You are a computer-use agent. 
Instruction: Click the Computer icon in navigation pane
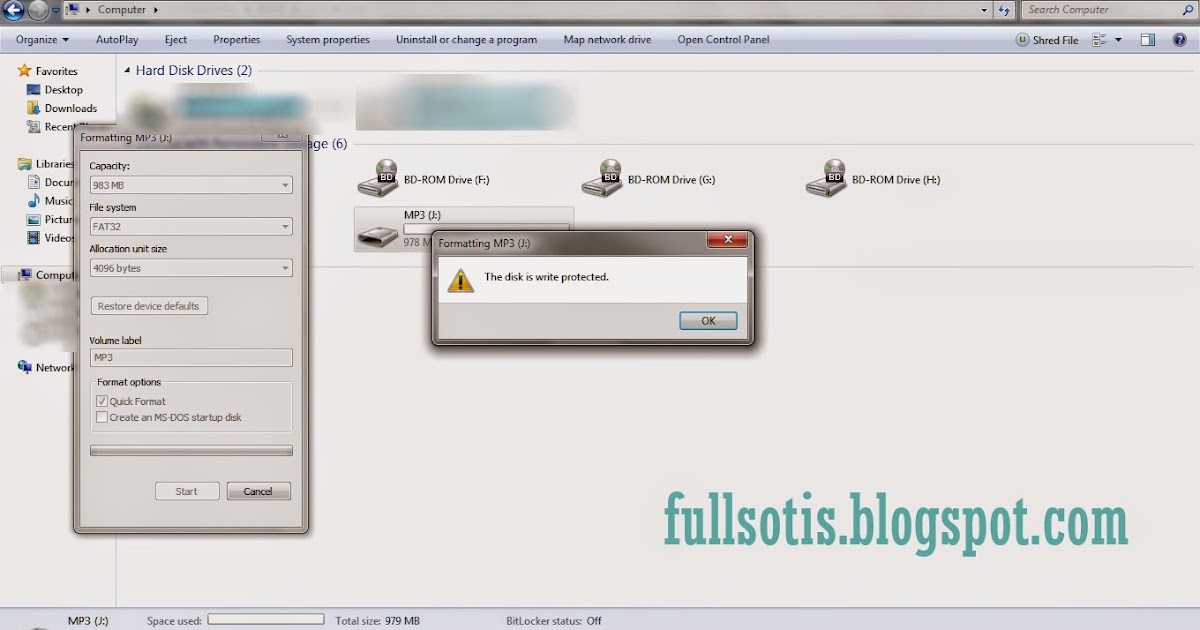25,275
